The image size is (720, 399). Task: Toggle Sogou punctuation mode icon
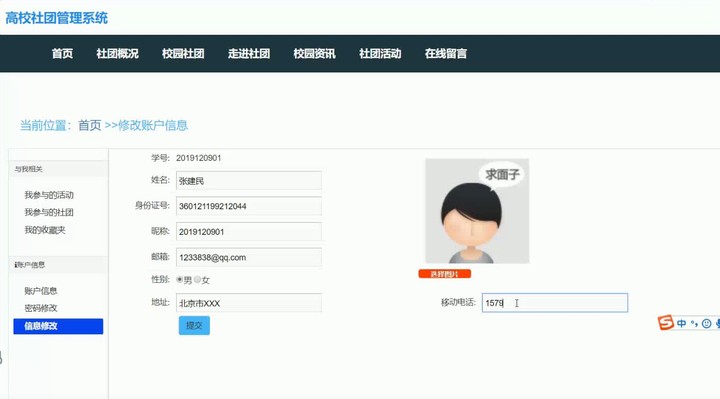694,323
